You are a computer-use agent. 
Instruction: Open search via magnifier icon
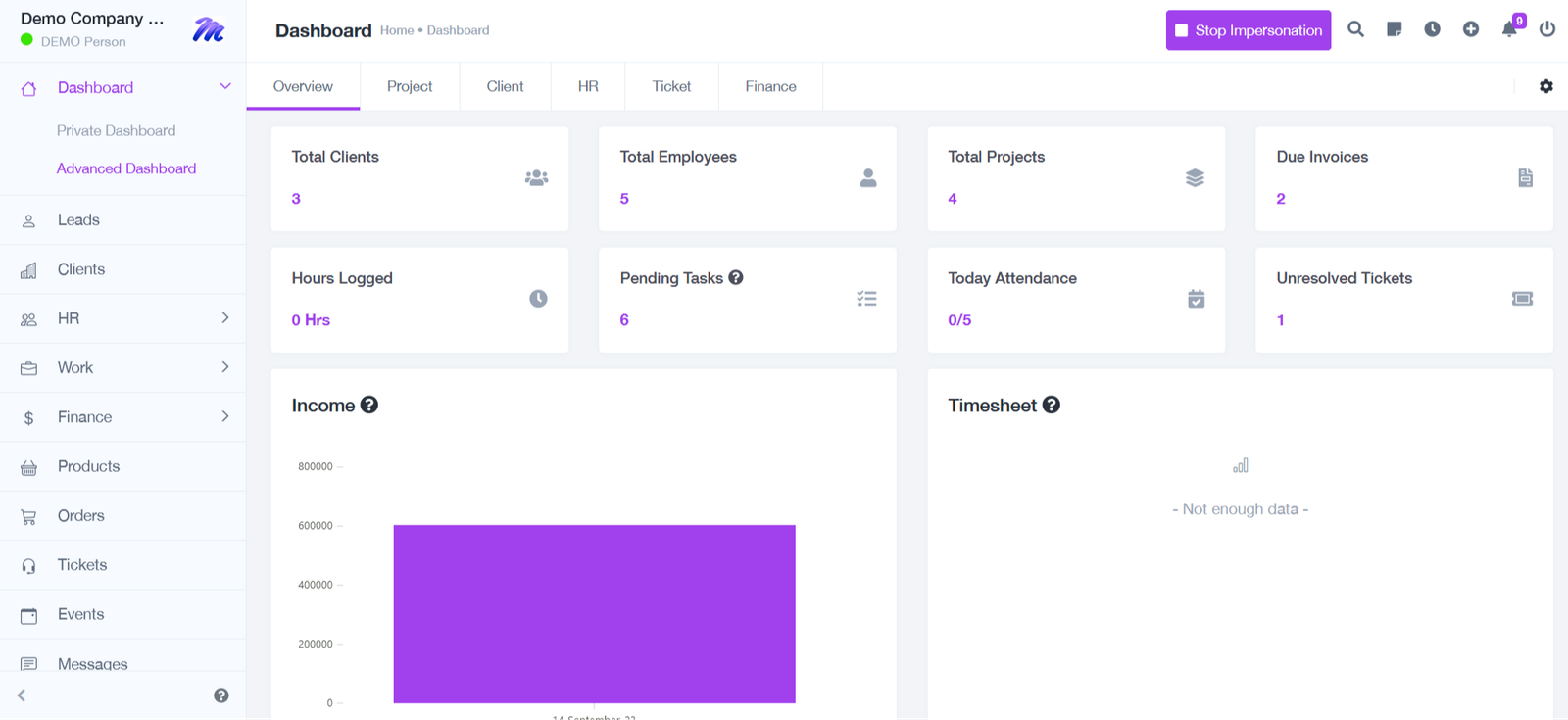tap(1355, 29)
